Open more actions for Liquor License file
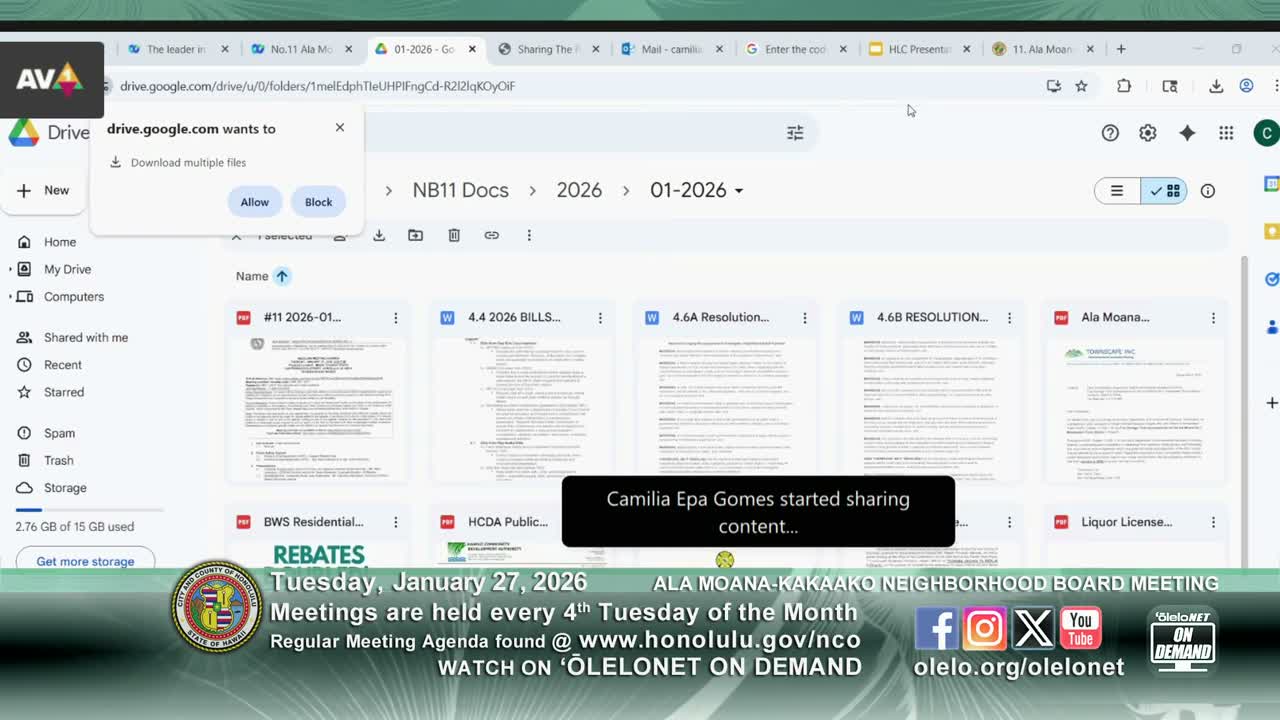The image size is (1280, 720). [x=1213, y=522]
